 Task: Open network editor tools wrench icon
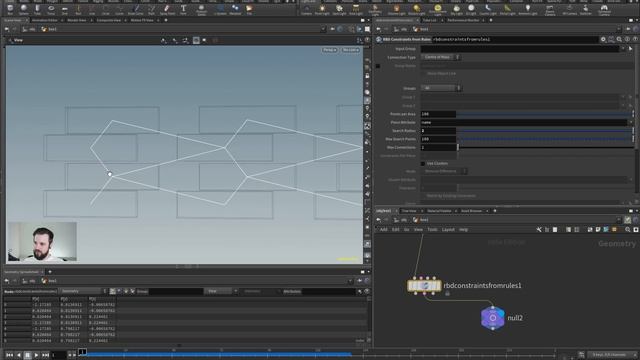pyautogui.click(x=539, y=230)
